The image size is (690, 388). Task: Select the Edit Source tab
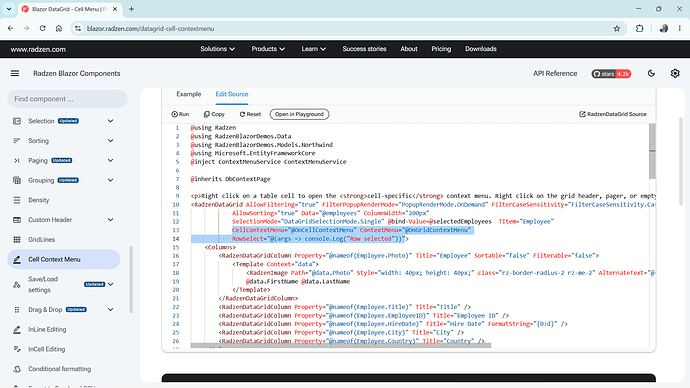232,94
